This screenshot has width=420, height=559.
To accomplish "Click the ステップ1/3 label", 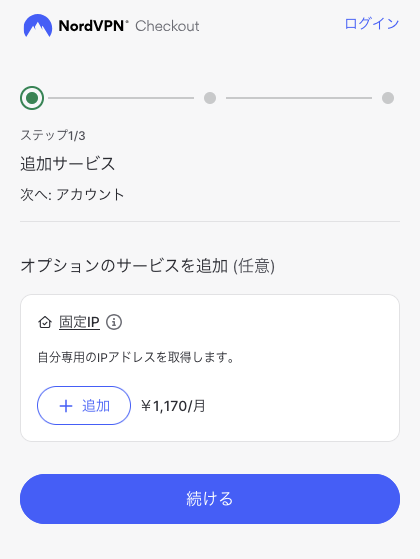I will coord(53,135).
